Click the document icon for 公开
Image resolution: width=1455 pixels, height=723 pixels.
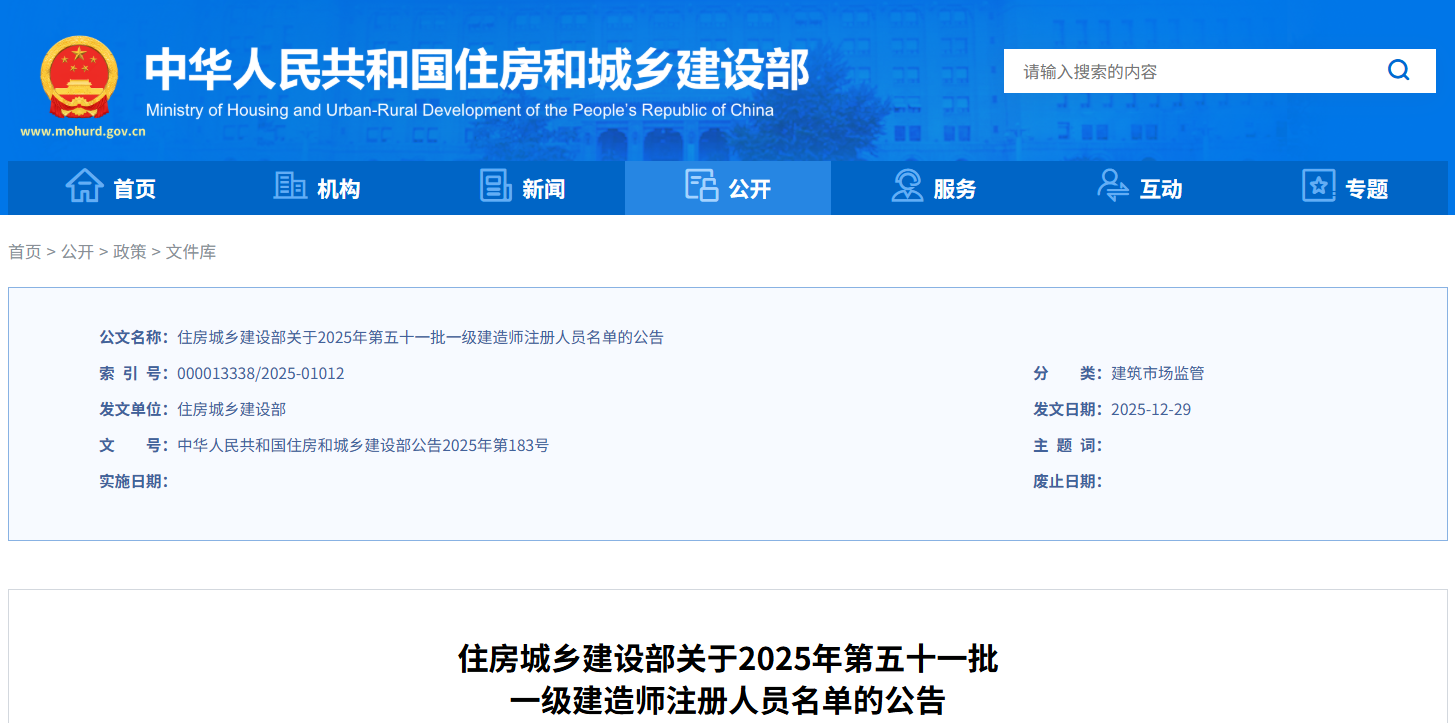(701, 186)
